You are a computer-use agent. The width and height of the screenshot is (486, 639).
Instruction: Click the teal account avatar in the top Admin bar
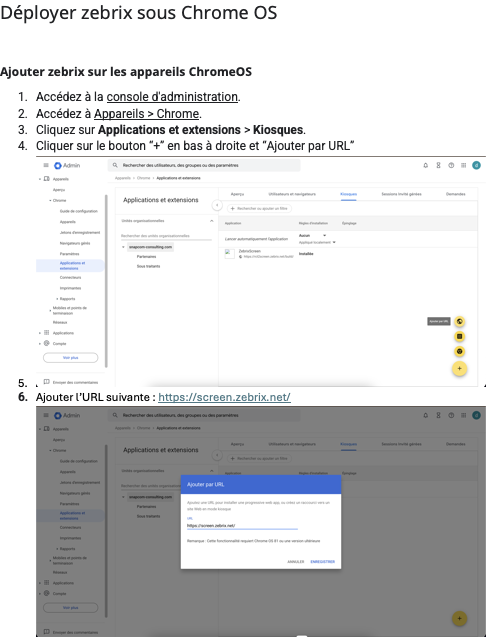click(x=476, y=165)
